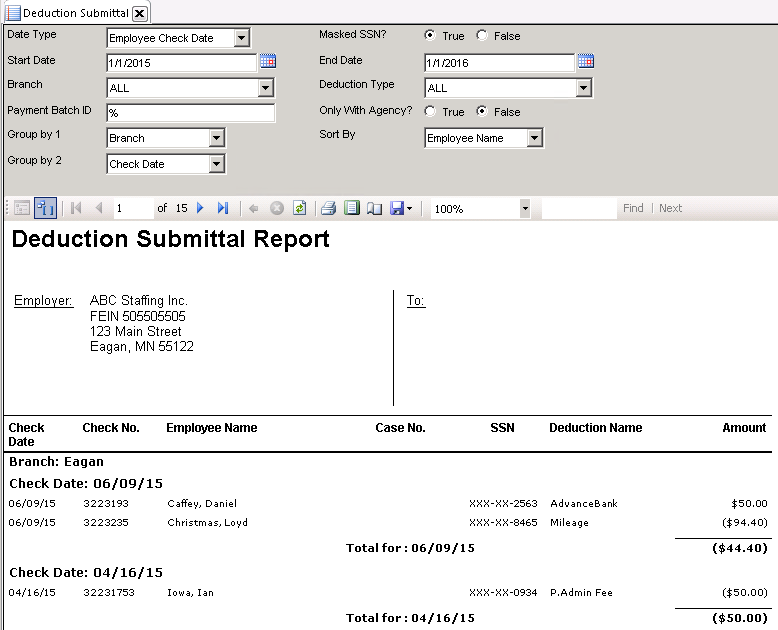
Task: Click the Deduction Name column header
Action: click(595, 428)
